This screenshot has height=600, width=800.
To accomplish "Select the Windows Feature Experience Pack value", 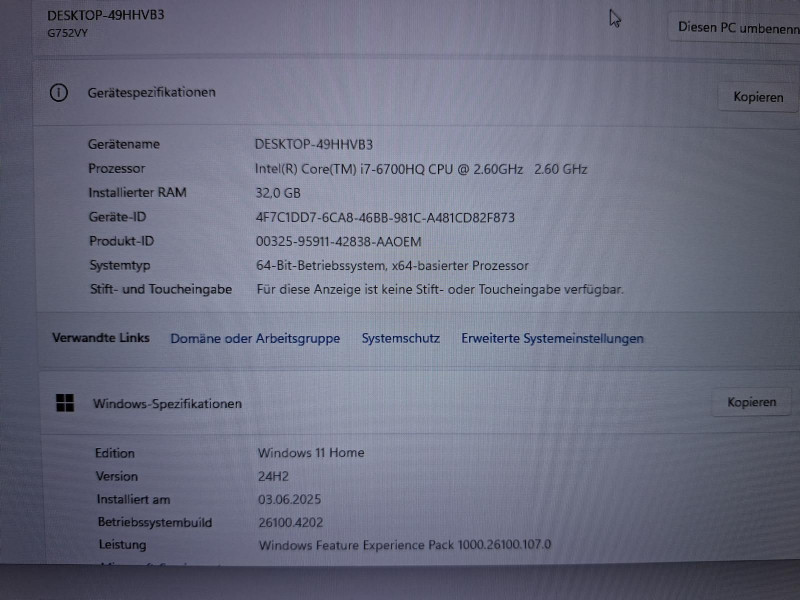I will pos(405,545).
